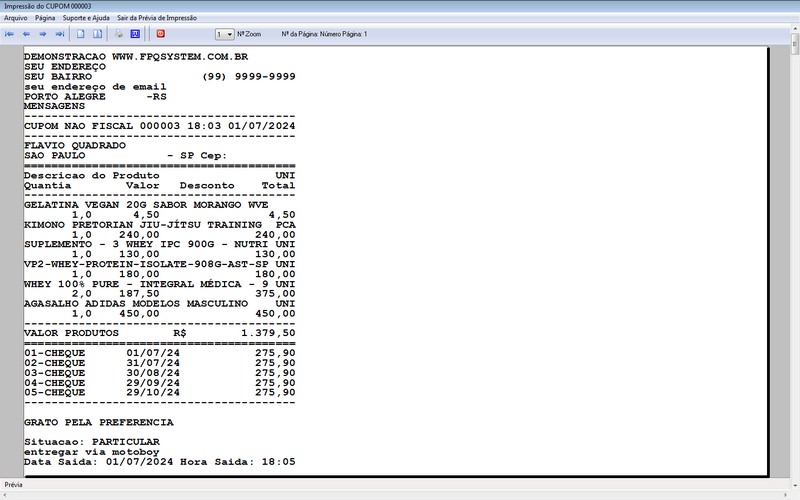Click the blue page setup icon
Screen dimensions: 800x500
click(x=135, y=34)
